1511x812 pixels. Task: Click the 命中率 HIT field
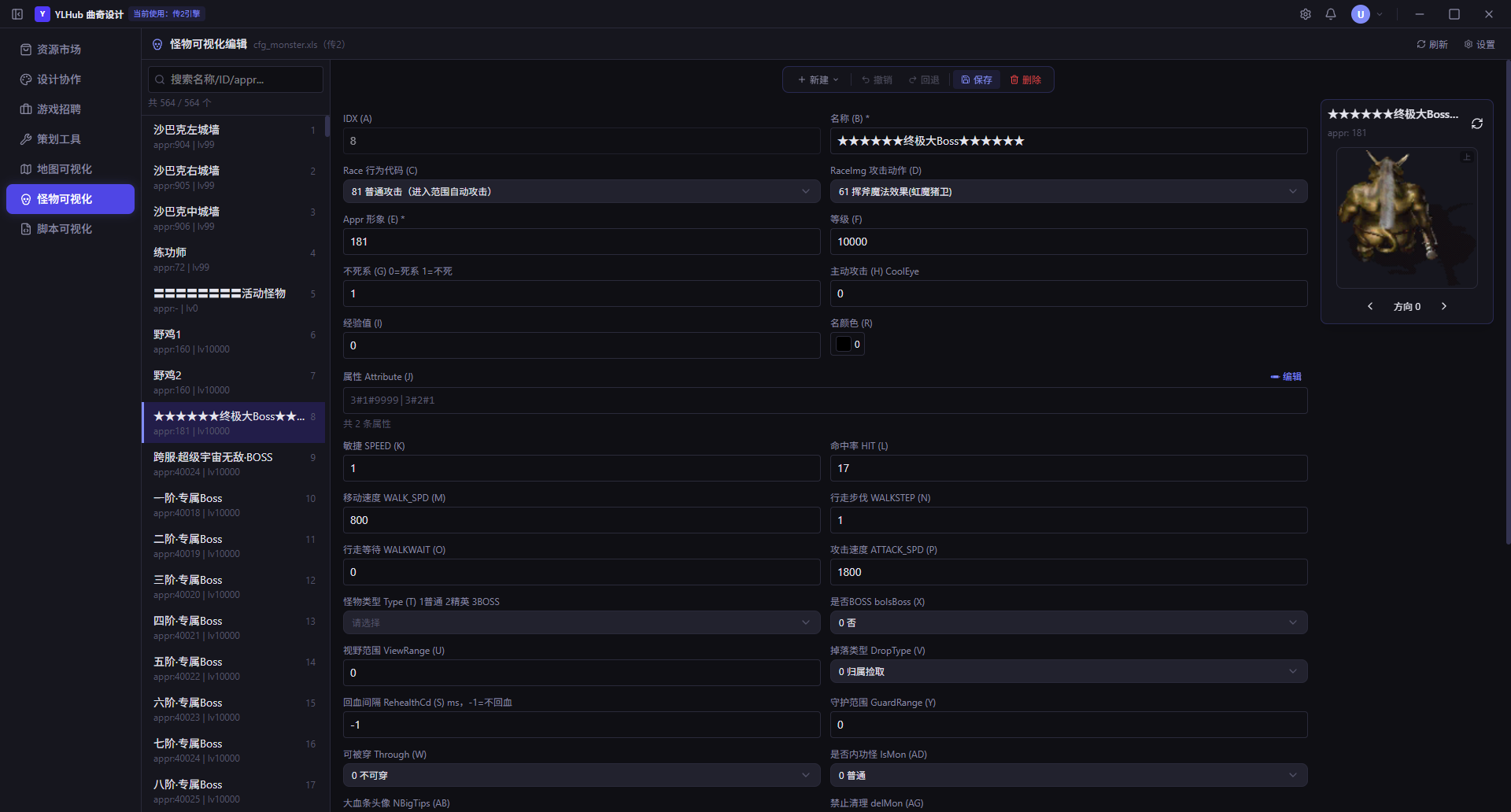click(x=1069, y=468)
